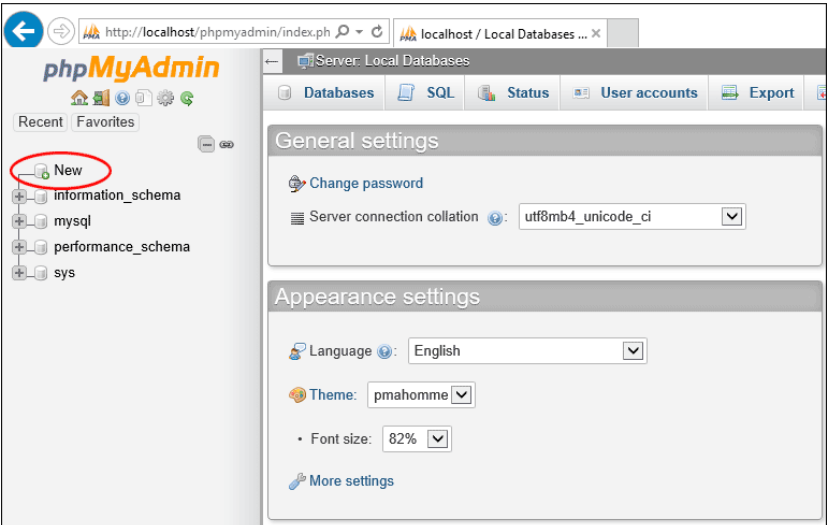Image resolution: width=827 pixels, height=525 pixels.
Task: Click the information_schema database icon
Action: [x=41, y=197]
